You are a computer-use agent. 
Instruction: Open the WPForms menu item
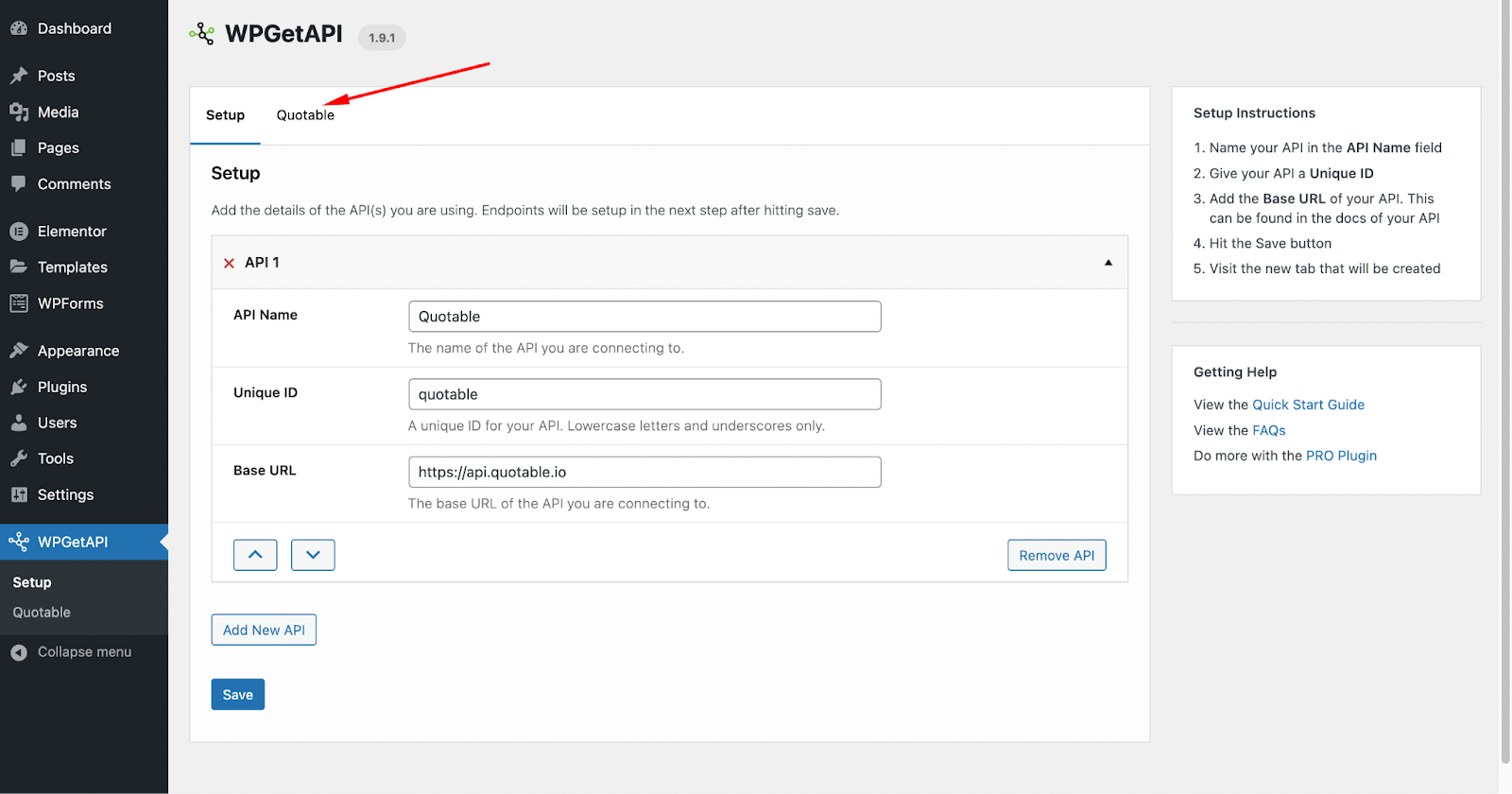71,302
